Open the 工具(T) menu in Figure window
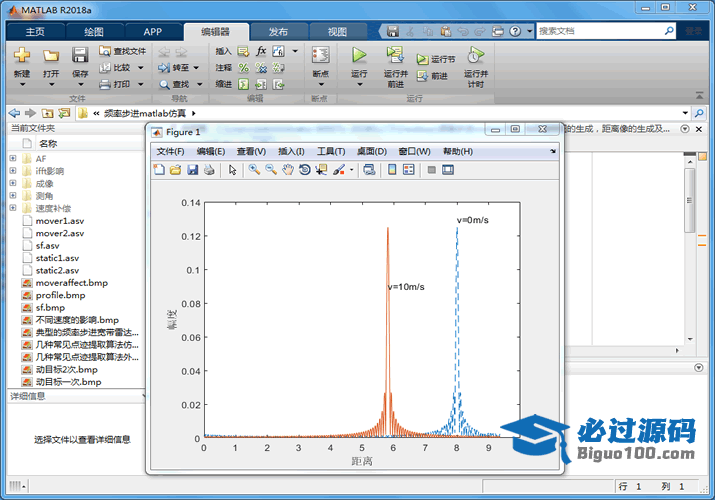The height and width of the screenshot is (500, 715). pos(331,151)
